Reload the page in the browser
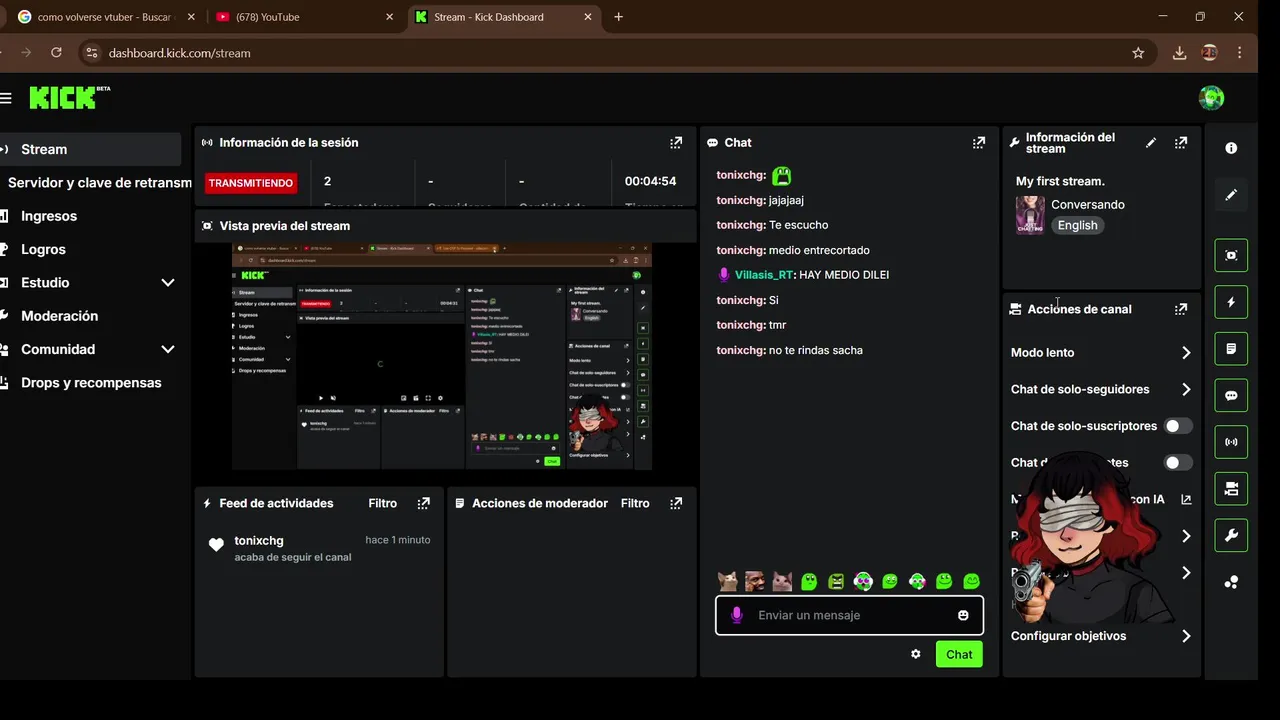Viewport: 1280px width, 720px height. [x=56, y=53]
